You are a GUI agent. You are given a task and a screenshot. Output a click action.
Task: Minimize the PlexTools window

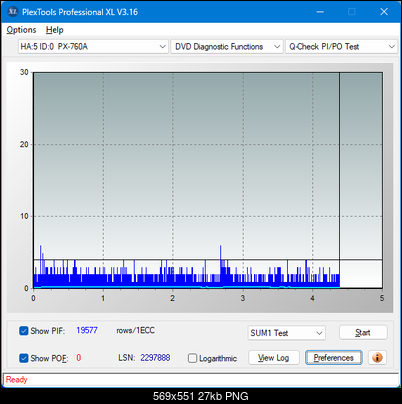pos(320,12)
